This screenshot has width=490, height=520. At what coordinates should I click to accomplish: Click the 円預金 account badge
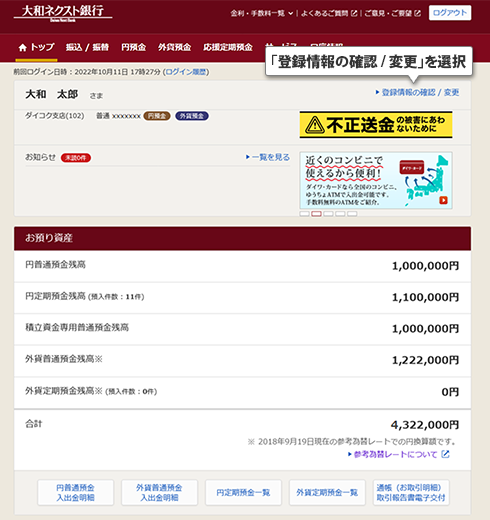(157, 116)
